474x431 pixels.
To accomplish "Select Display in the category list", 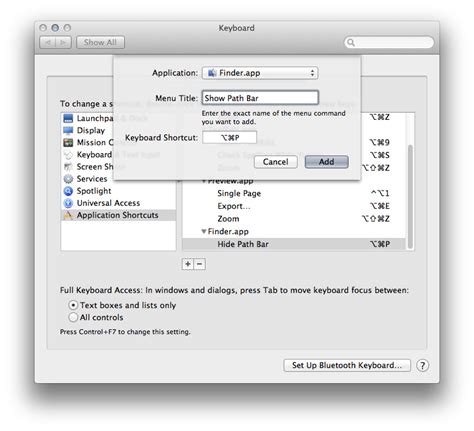I will click(118, 130).
